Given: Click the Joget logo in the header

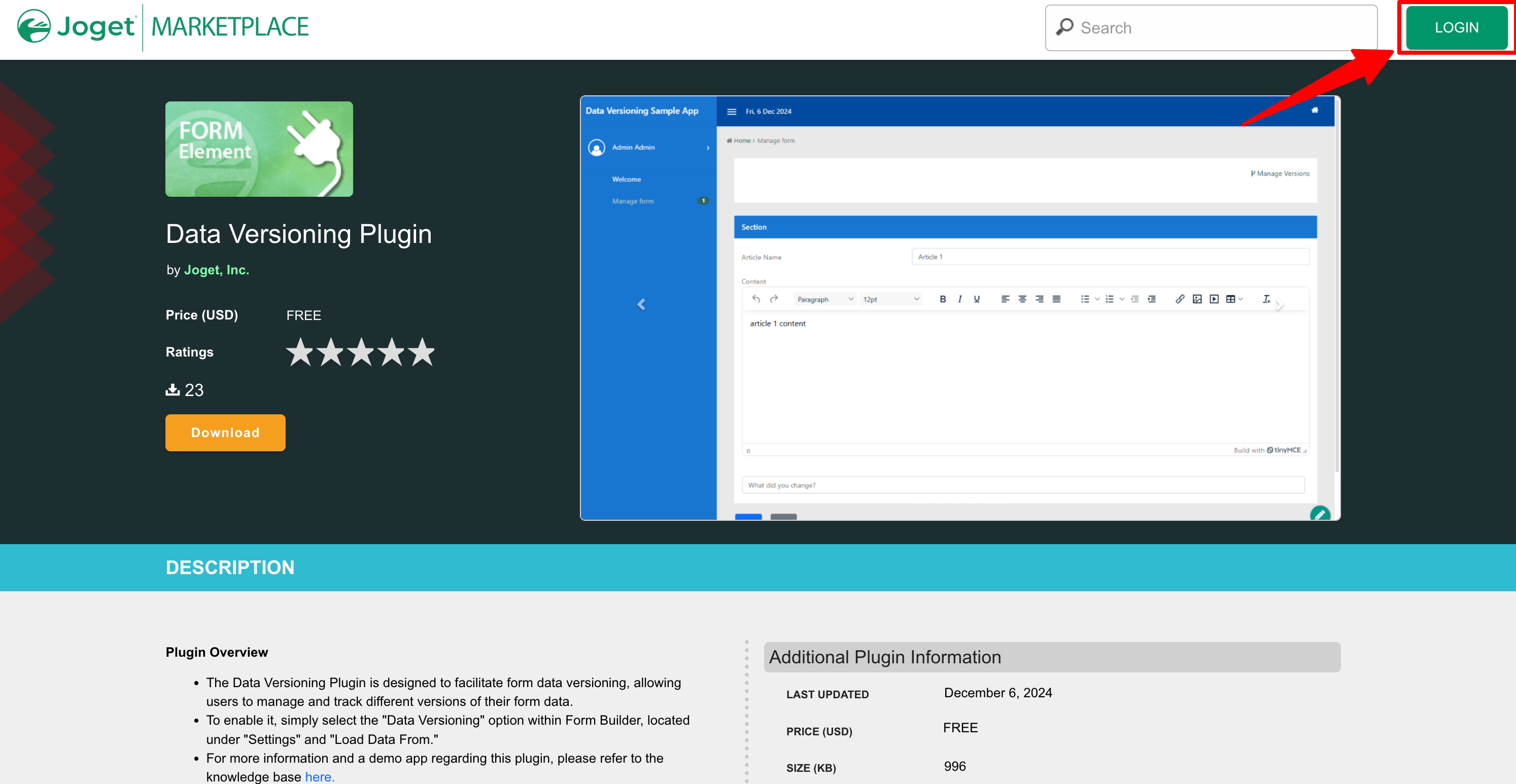Looking at the screenshot, I should click(x=77, y=26).
